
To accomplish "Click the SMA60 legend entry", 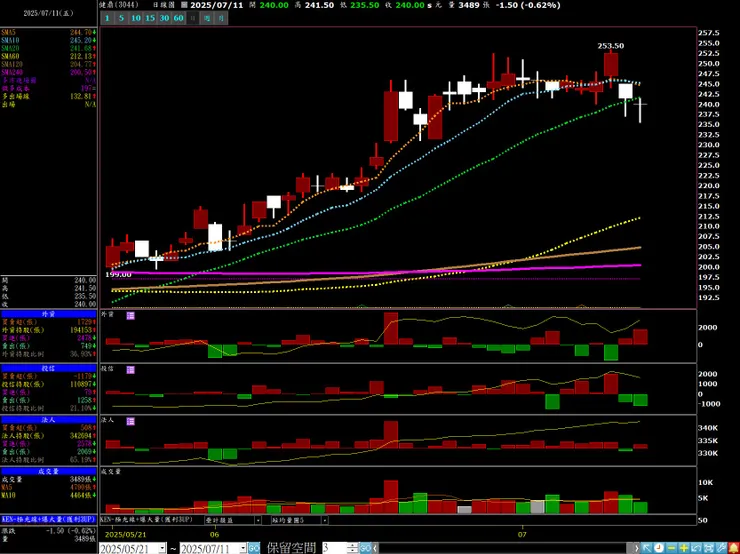I will [x=49, y=57].
